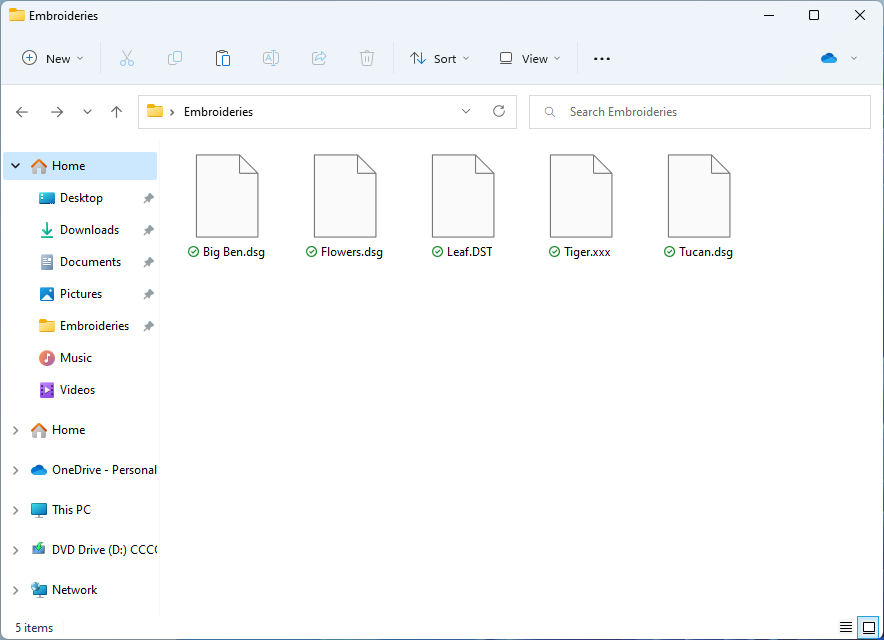Expand the DVD Drive (D:) node
This screenshot has width=884, height=640.
16,550
